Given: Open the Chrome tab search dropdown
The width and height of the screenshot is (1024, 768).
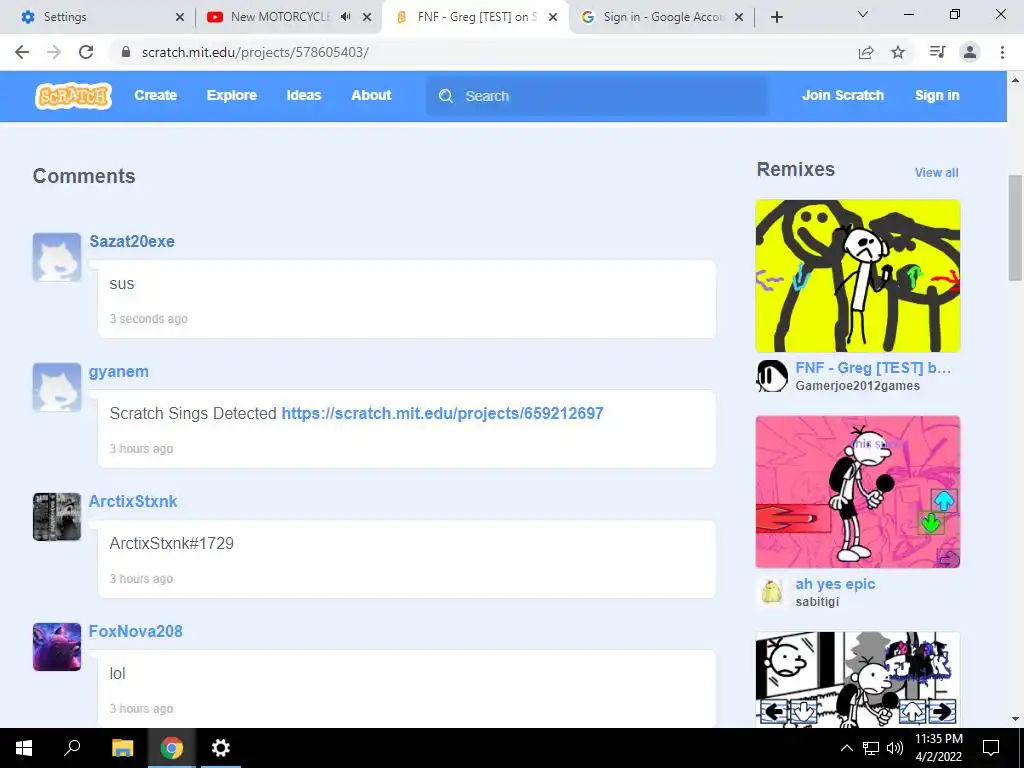Looking at the screenshot, I should [x=863, y=14].
